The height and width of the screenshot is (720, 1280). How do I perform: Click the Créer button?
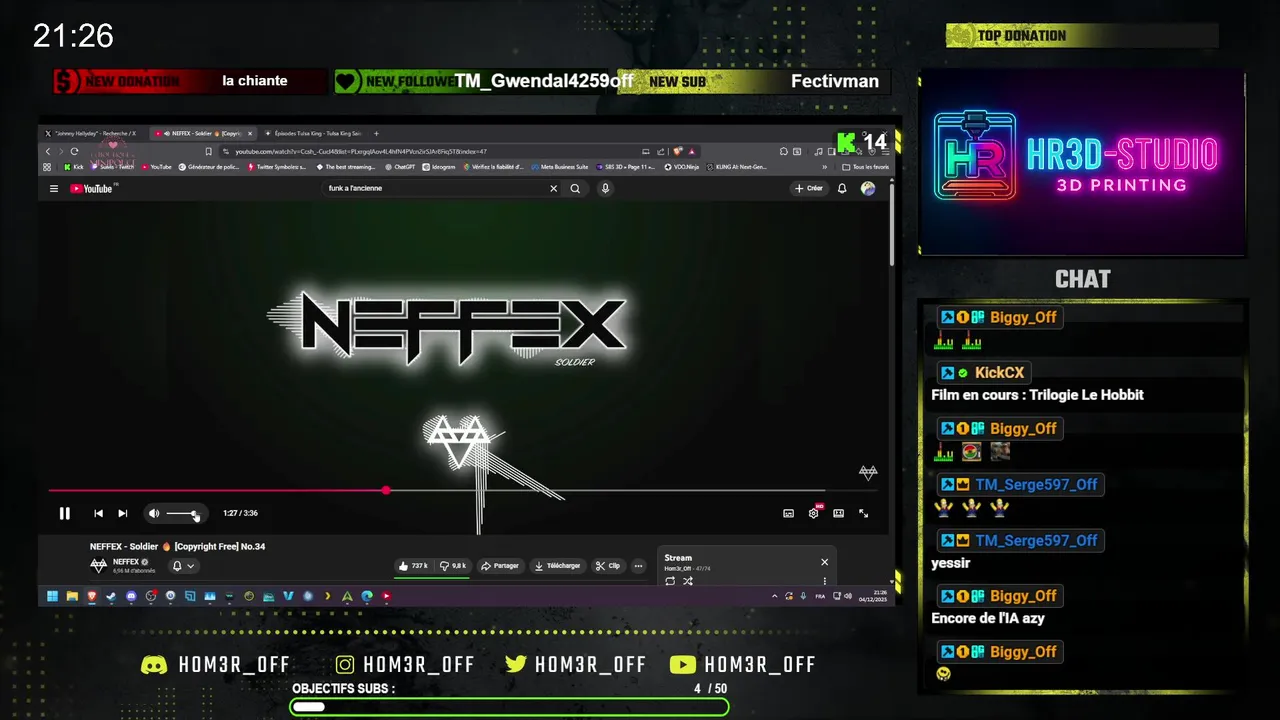pos(808,188)
